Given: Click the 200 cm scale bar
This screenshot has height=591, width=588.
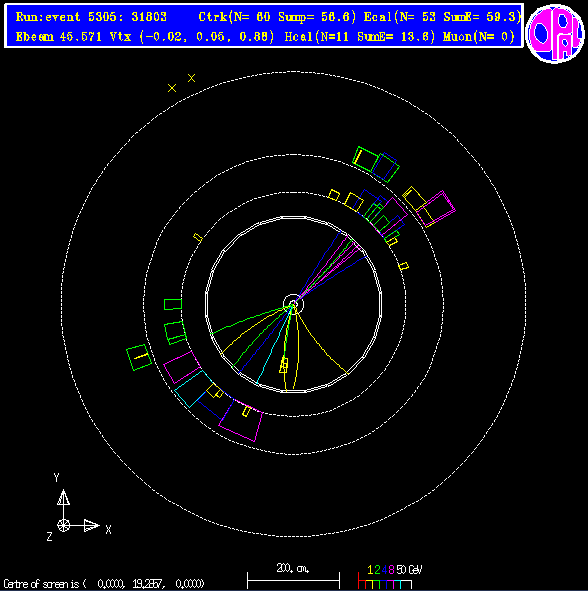Looking at the screenshot, I should (x=293, y=577).
